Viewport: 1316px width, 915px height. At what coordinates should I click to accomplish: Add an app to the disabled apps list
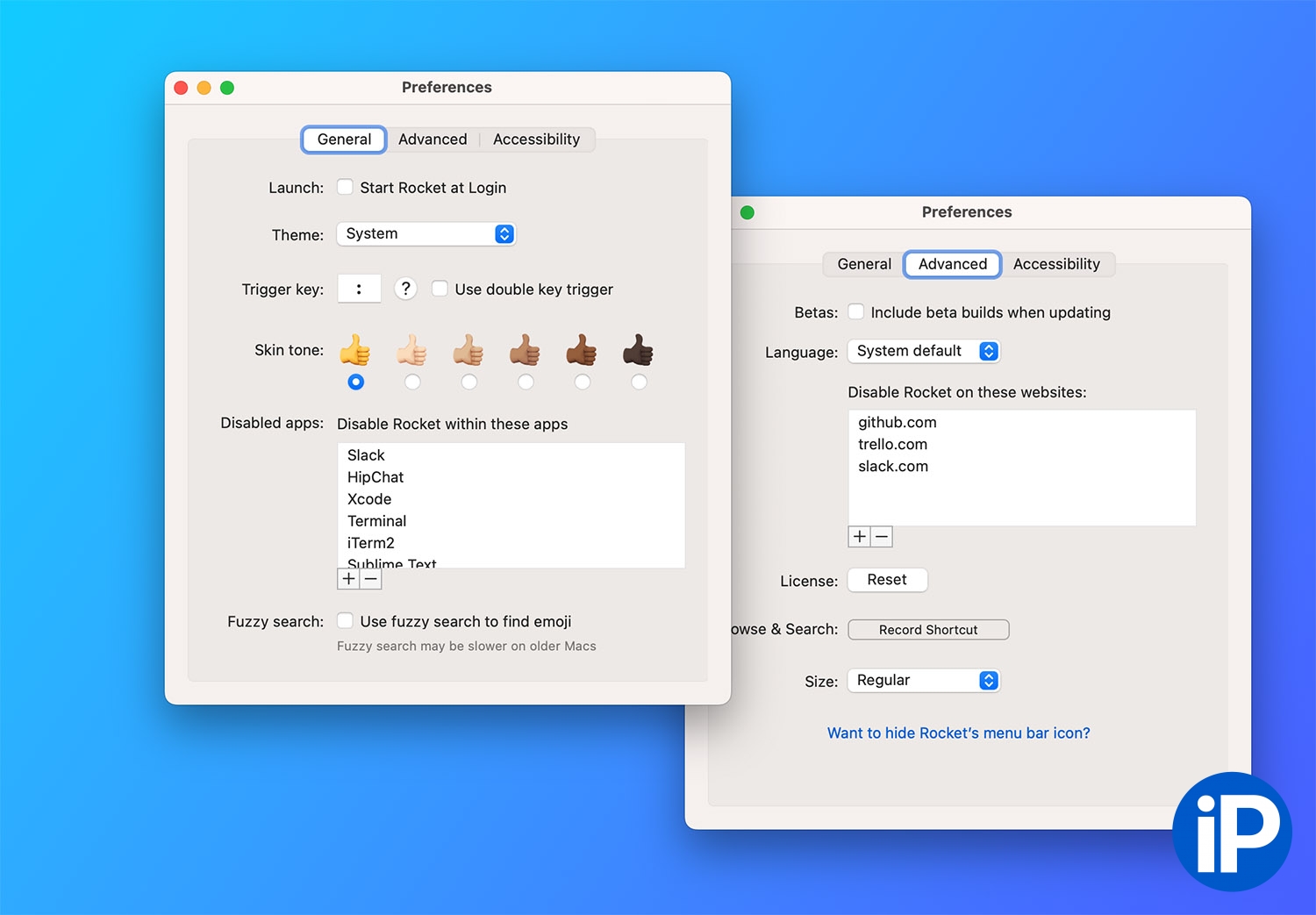348,579
